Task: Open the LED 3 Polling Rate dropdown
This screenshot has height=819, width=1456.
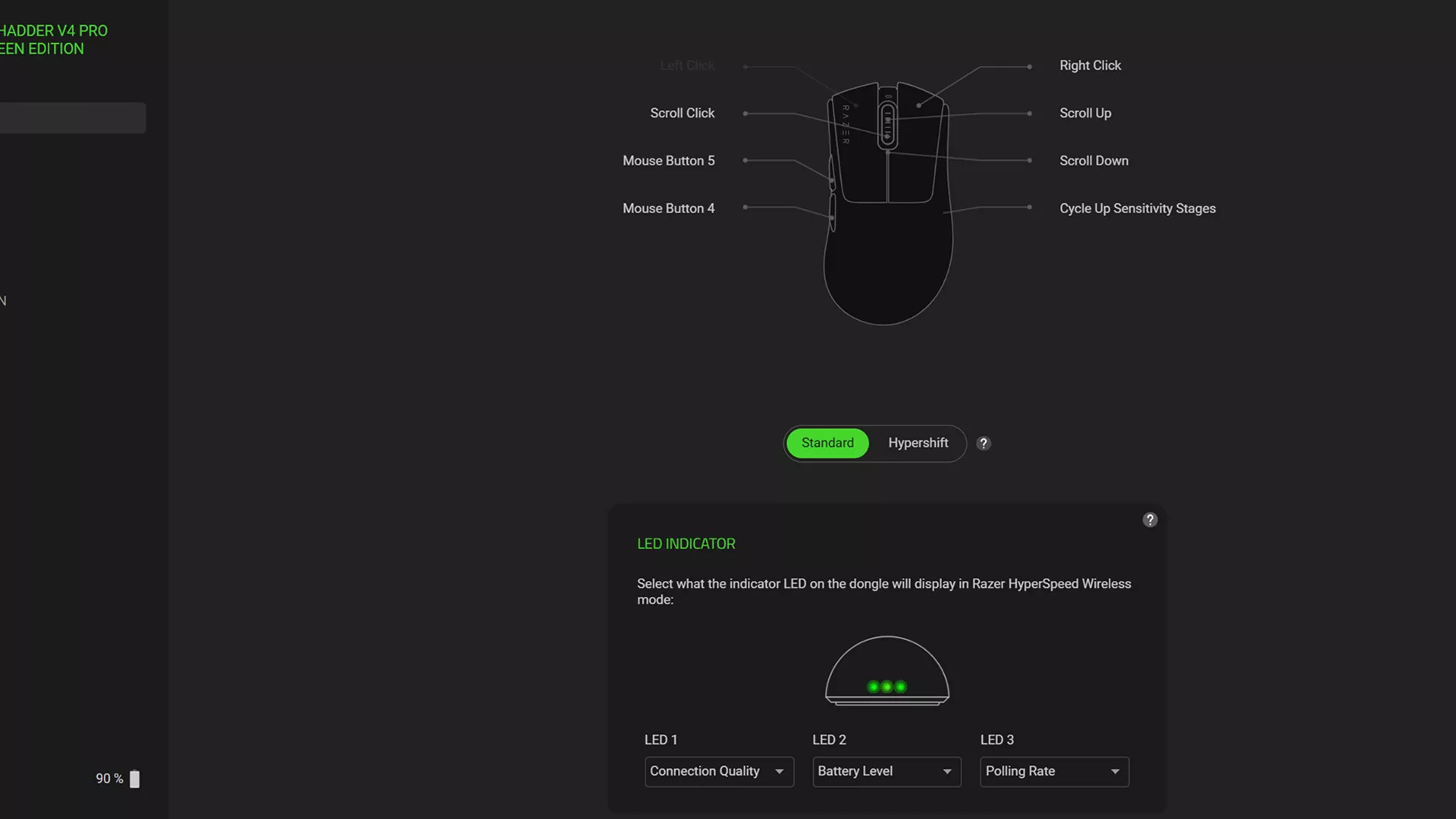Action: tap(1054, 771)
